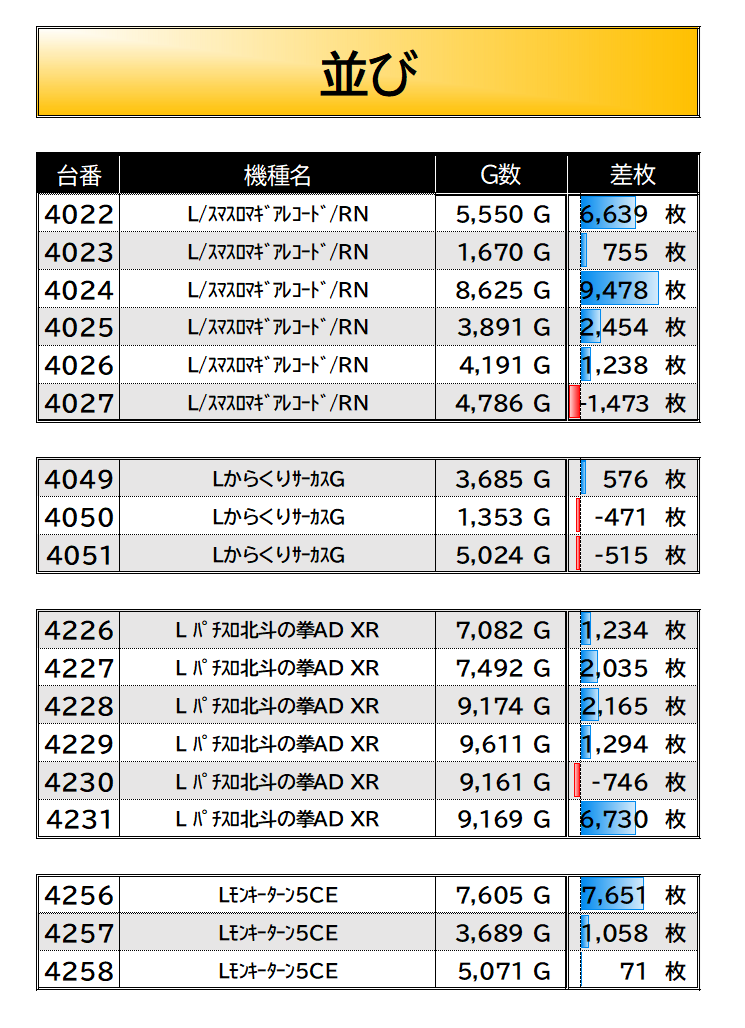Click the 1,234 枚 difference value
This screenshot has height=1028, width=745.
pyautogui.click(x=633, y=630)
